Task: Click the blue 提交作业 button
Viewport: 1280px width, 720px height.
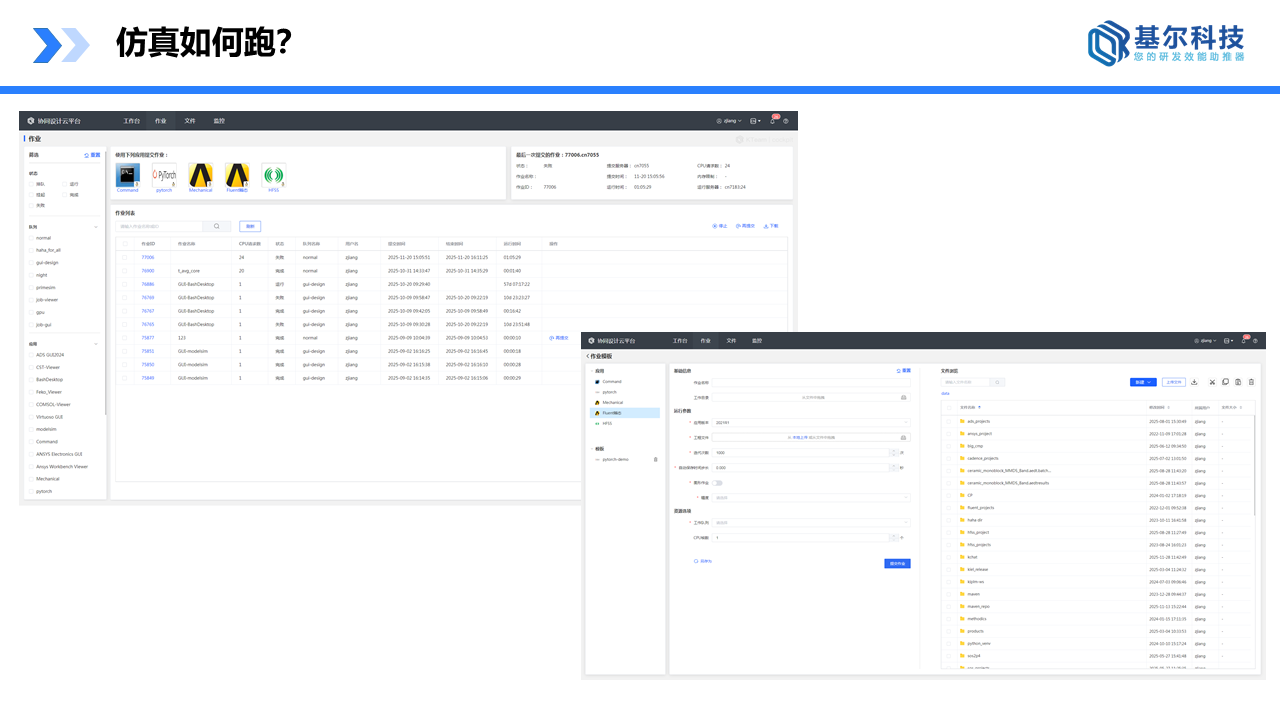Action: pyautogui.click(x=897, y=564)
